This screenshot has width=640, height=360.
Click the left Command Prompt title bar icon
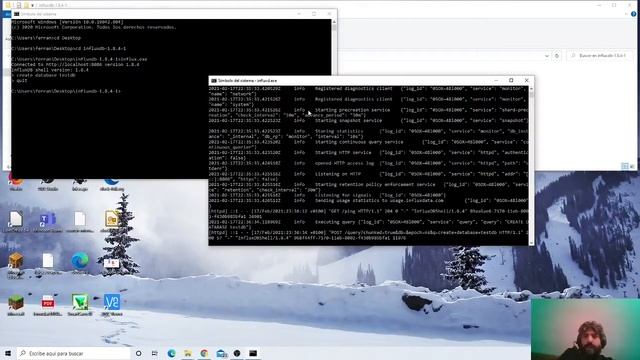pos(16,14)
